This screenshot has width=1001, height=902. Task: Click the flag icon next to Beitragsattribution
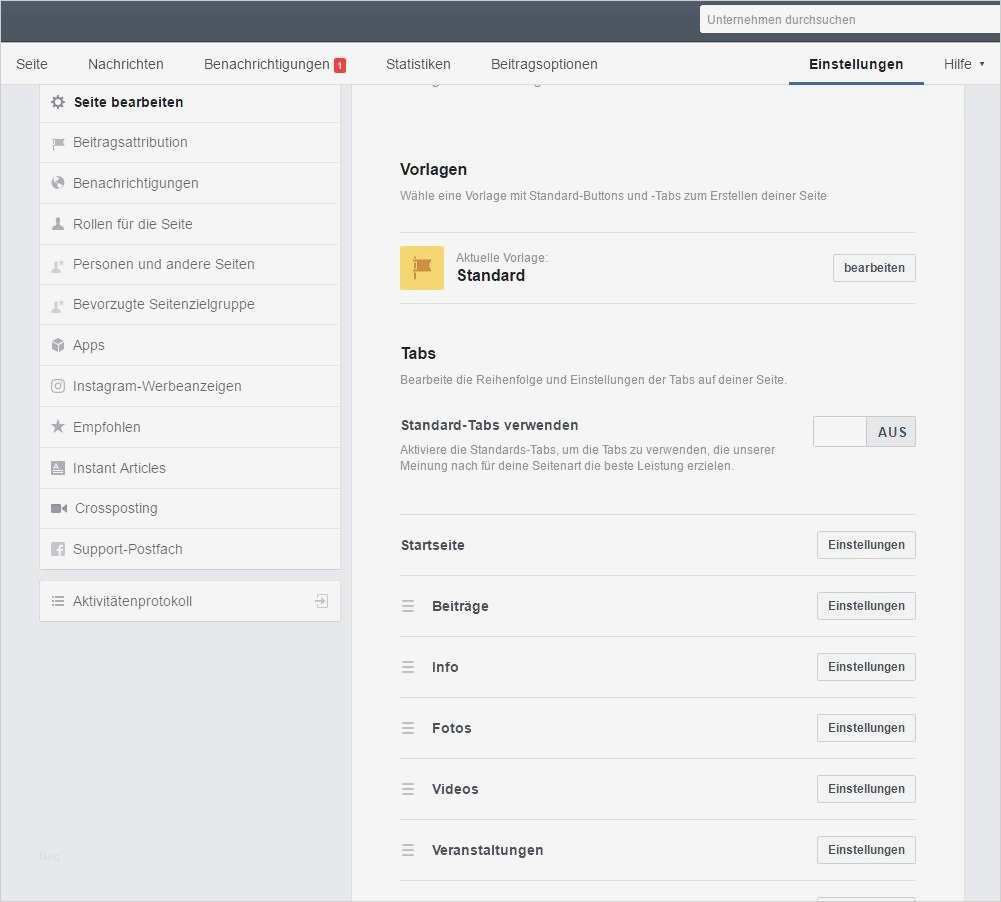coord(58,143)
